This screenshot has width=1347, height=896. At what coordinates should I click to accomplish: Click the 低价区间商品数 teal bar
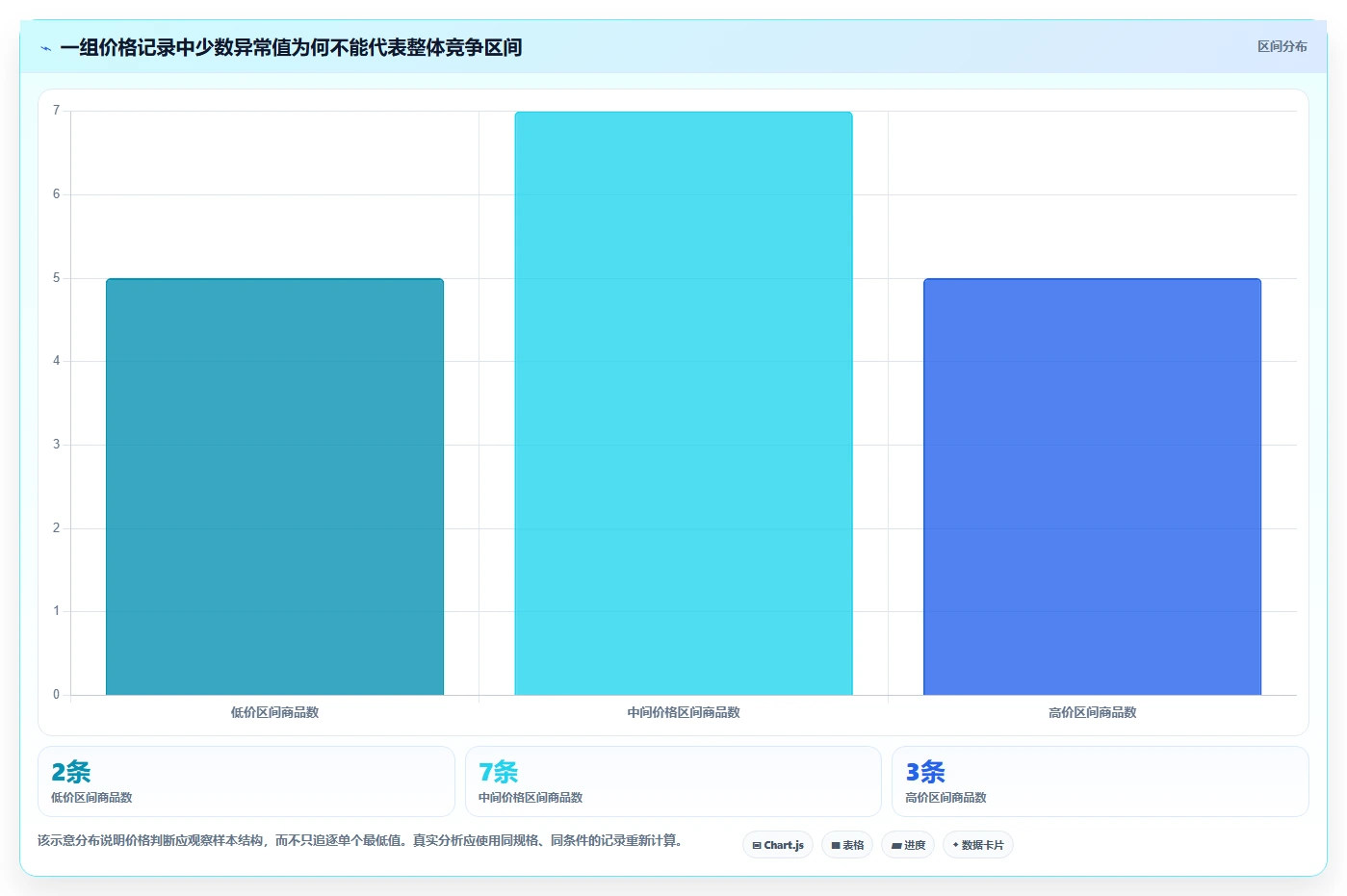coord(274,486)
